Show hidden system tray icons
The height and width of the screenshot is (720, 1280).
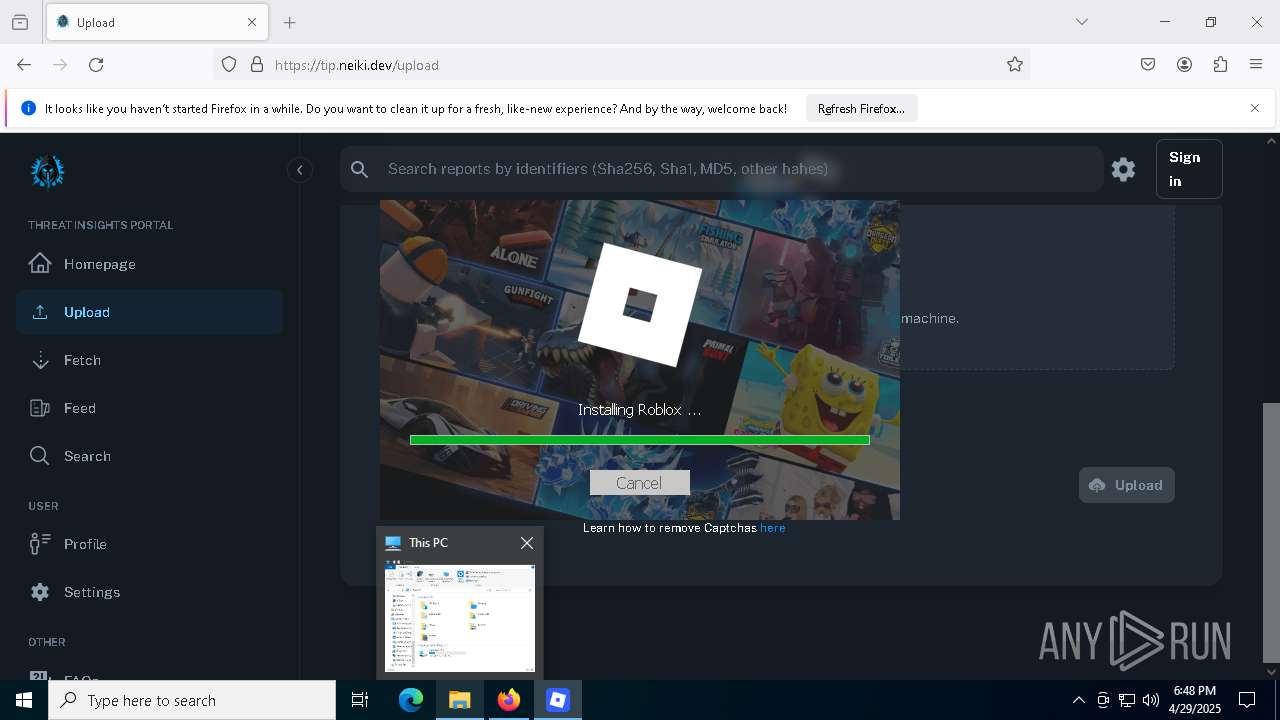pos(1078,700)
